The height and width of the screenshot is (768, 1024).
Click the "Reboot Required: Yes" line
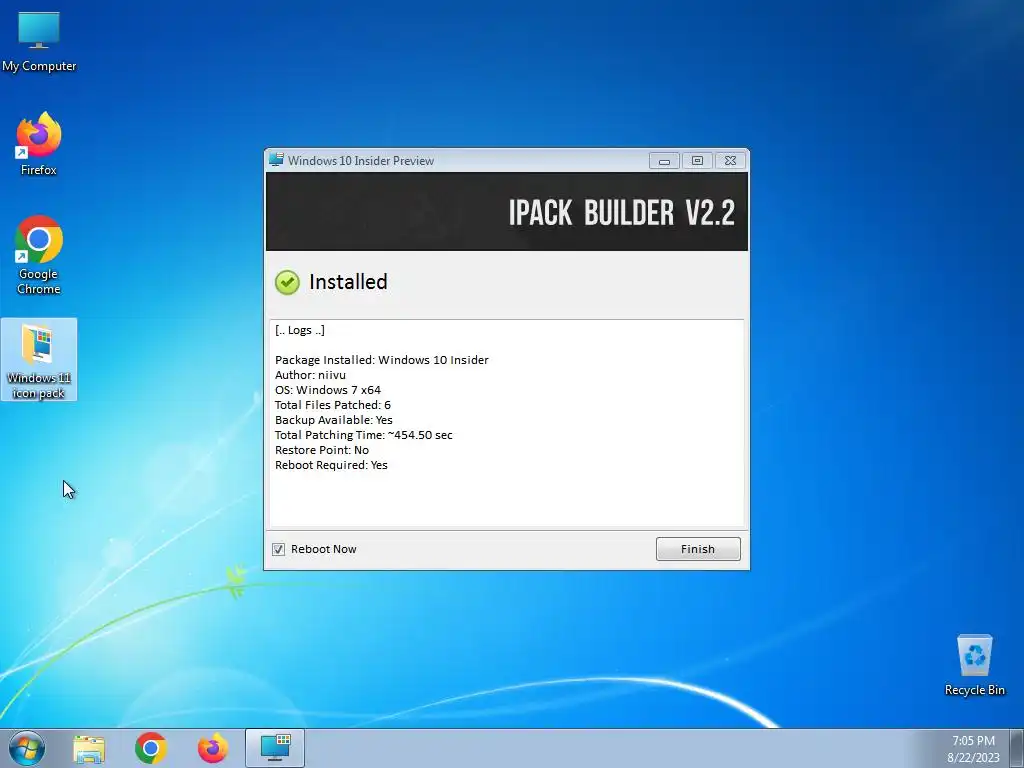tap(331, 465)
